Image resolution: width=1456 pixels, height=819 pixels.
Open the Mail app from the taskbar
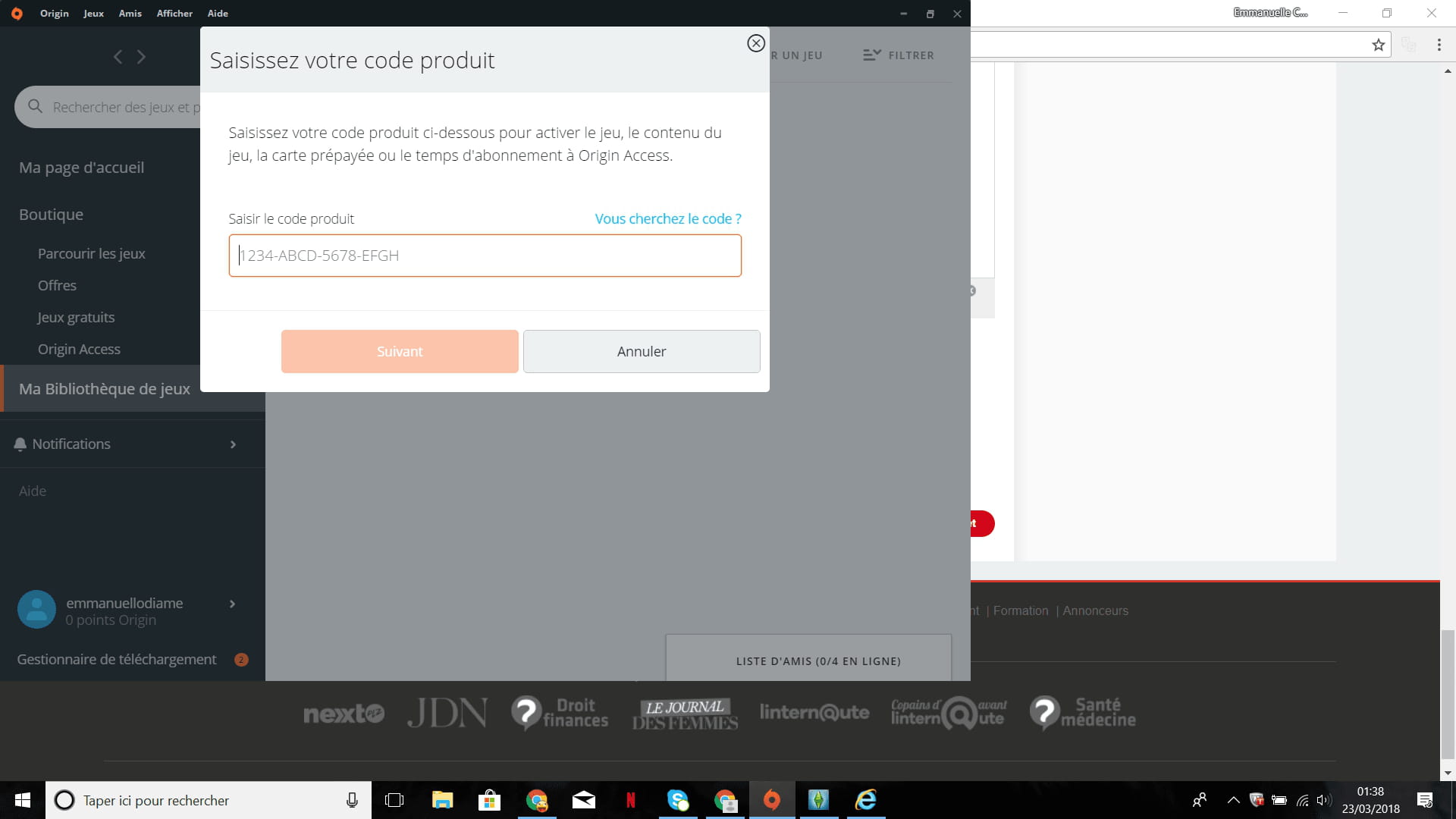pos(583,800)
